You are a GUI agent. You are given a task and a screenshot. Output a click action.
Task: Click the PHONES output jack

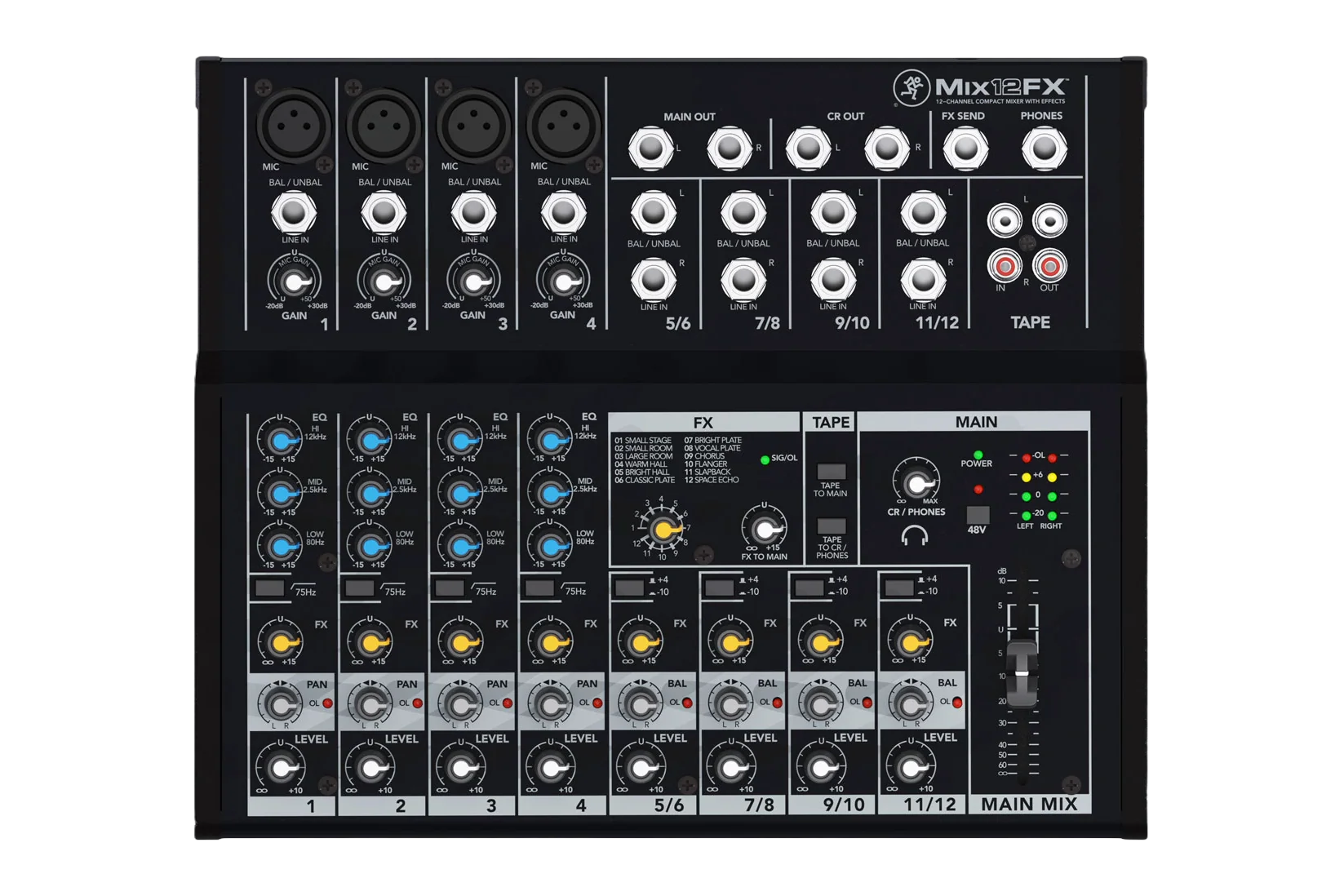pos(1044,149)
